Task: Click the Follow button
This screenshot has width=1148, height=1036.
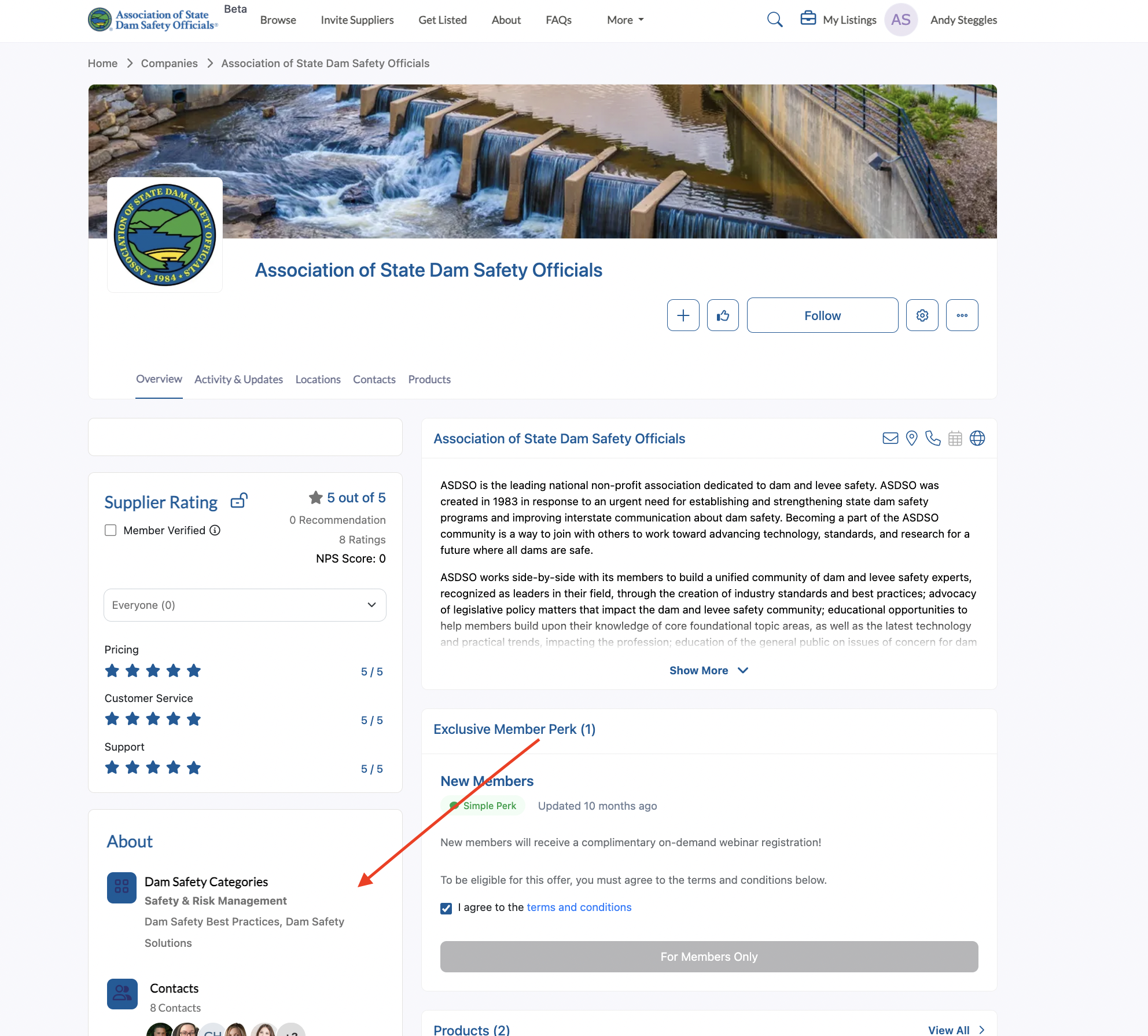Action: (822, 315)
